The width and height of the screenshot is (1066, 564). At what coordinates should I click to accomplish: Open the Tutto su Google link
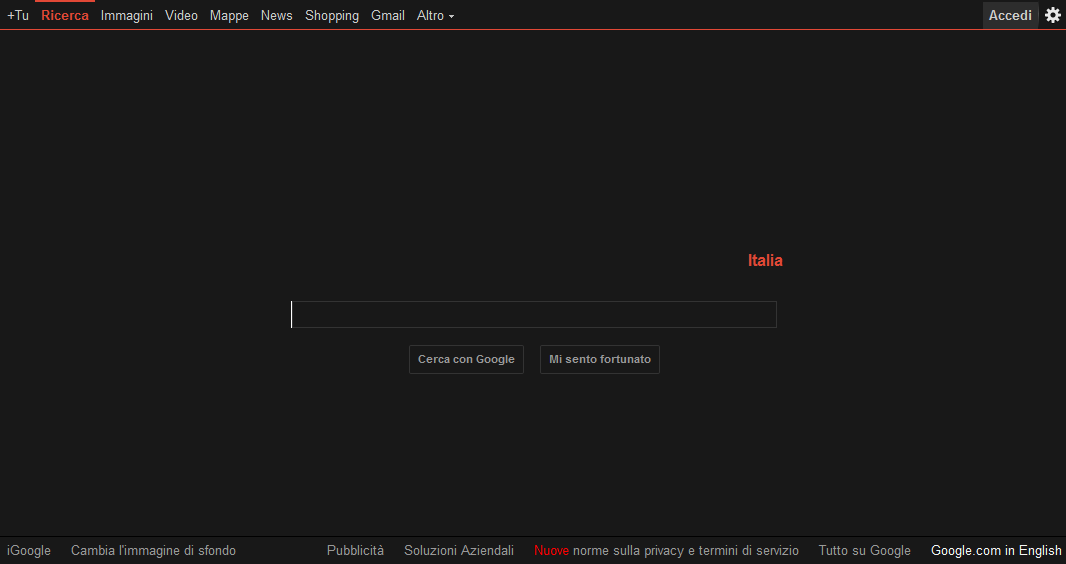(x=865, y=550)
